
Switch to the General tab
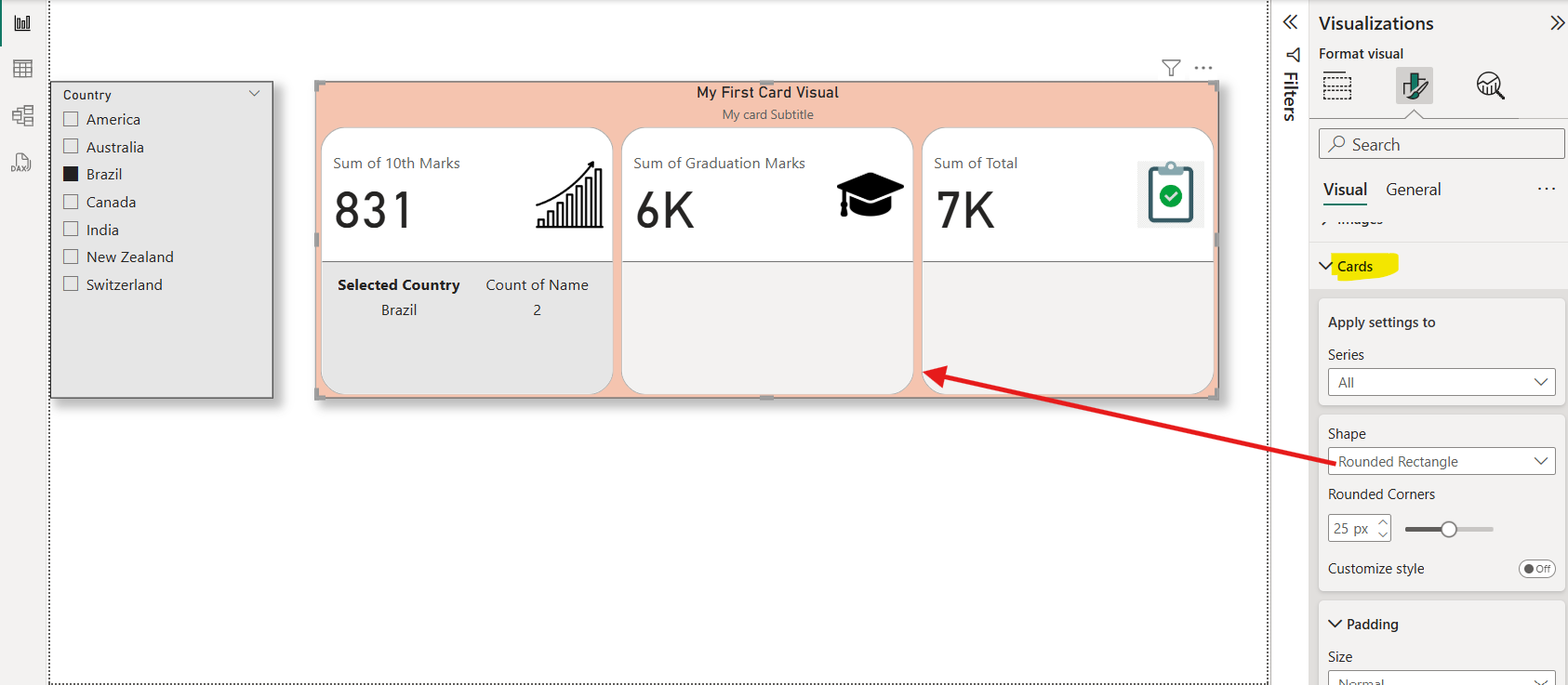(x=1413, y=190)
